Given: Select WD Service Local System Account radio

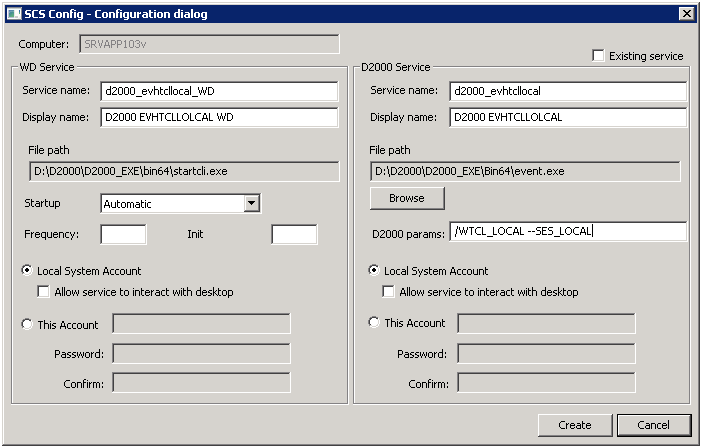Looking at the screenshot, I should pyautogui.click(x=27, y=271).
